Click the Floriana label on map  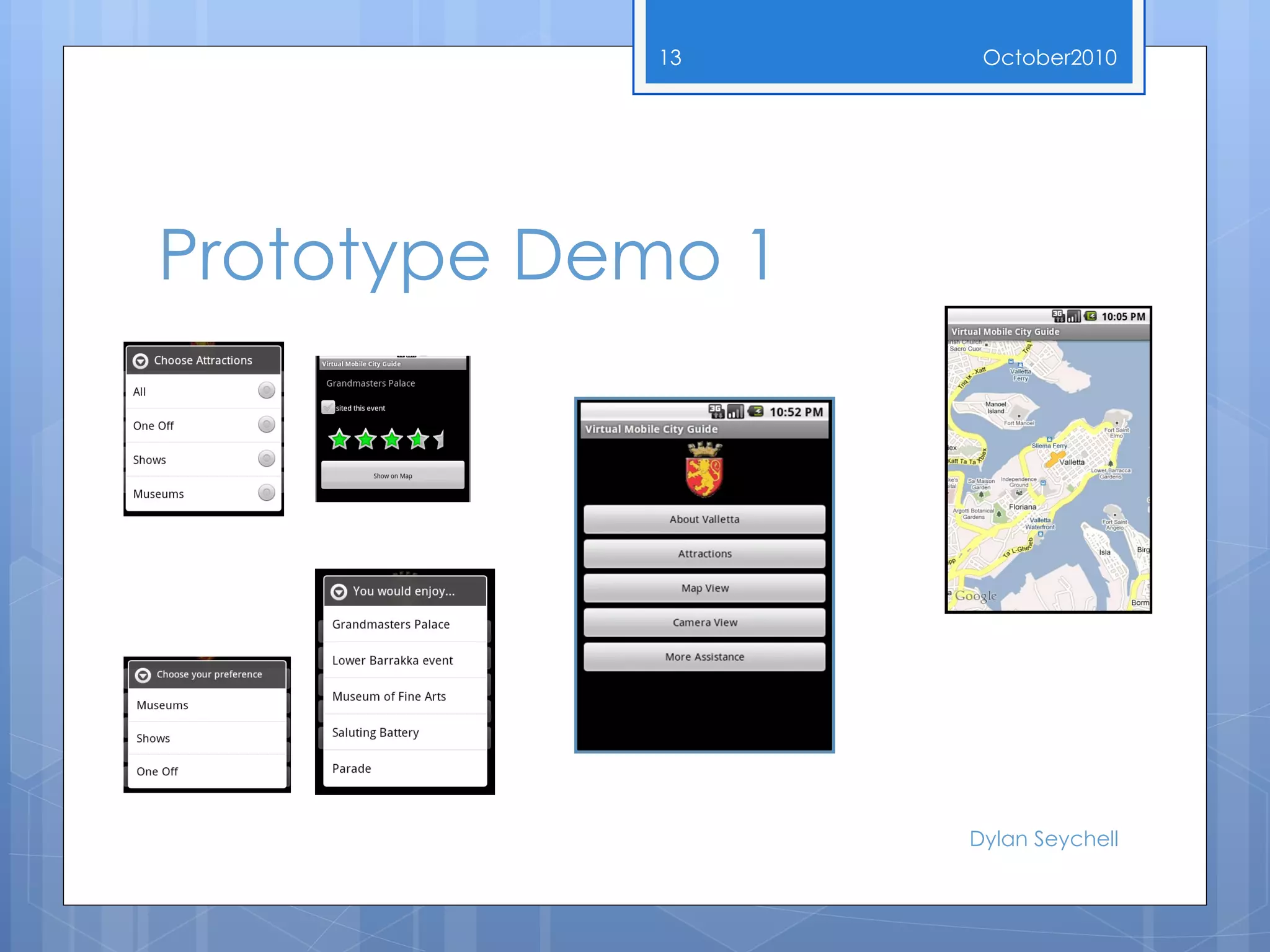(1023, 507)
